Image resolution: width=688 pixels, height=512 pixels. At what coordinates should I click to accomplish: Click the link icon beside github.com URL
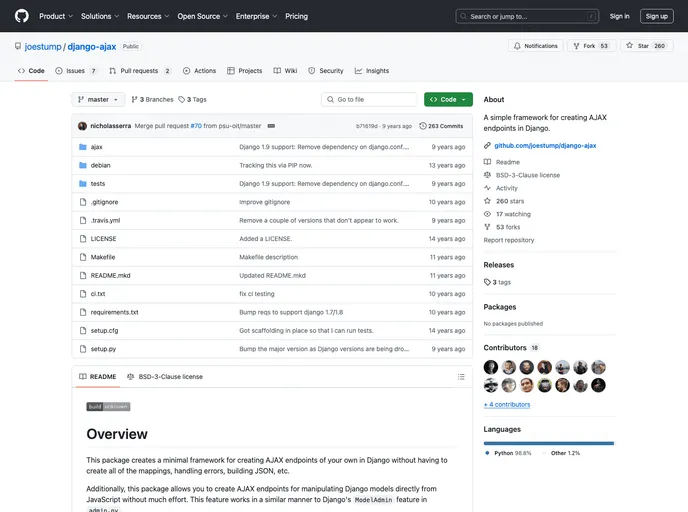click(487, 146)
